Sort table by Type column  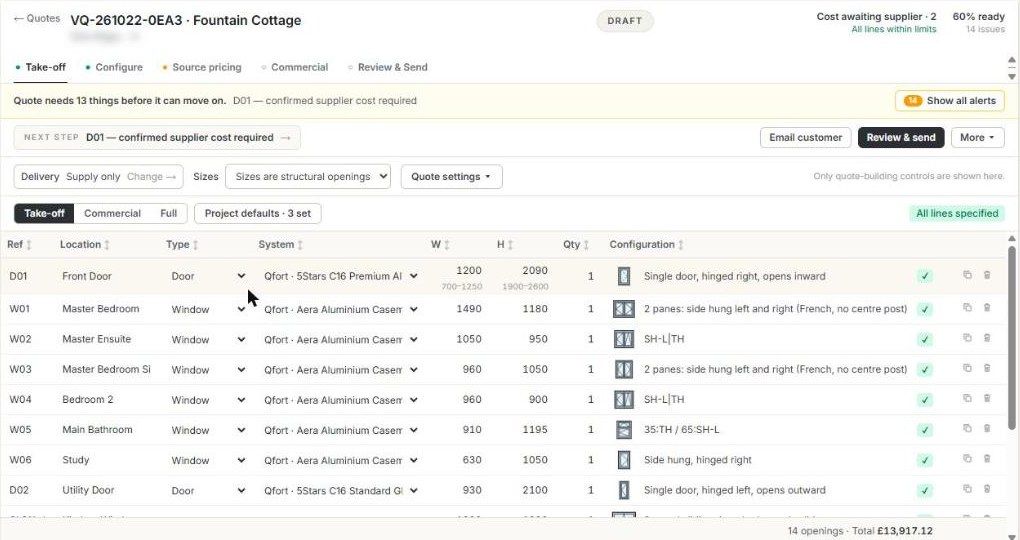182,245
